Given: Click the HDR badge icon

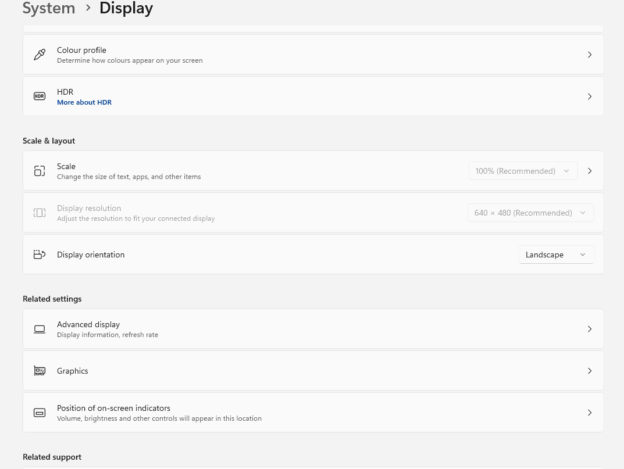Looking at the screenshot, I should [39, 96].
